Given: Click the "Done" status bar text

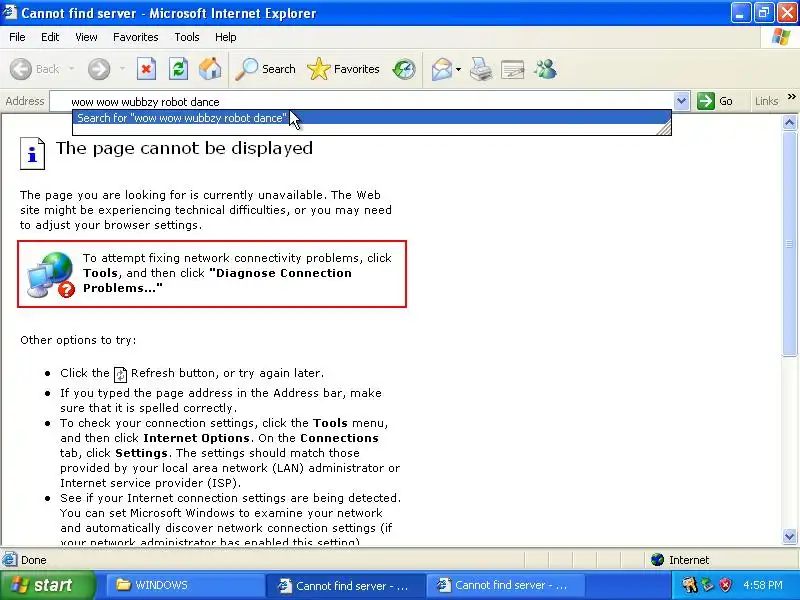Looking at the screenshot, I should tap(34, 560).
